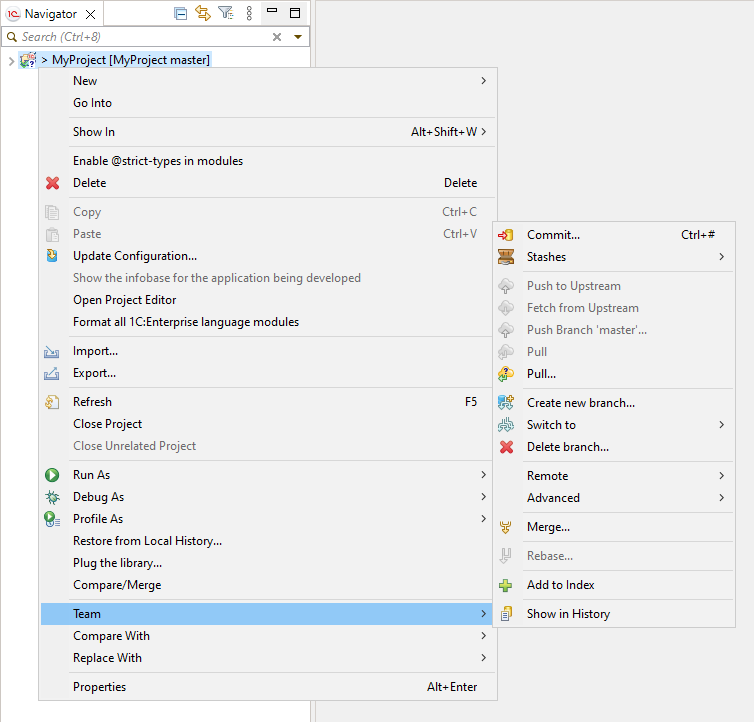The width and height of the screenshot is (754, 722).
Task: Click the Collapse All icon in Navigator toolbar
Action: pos(181,13)
